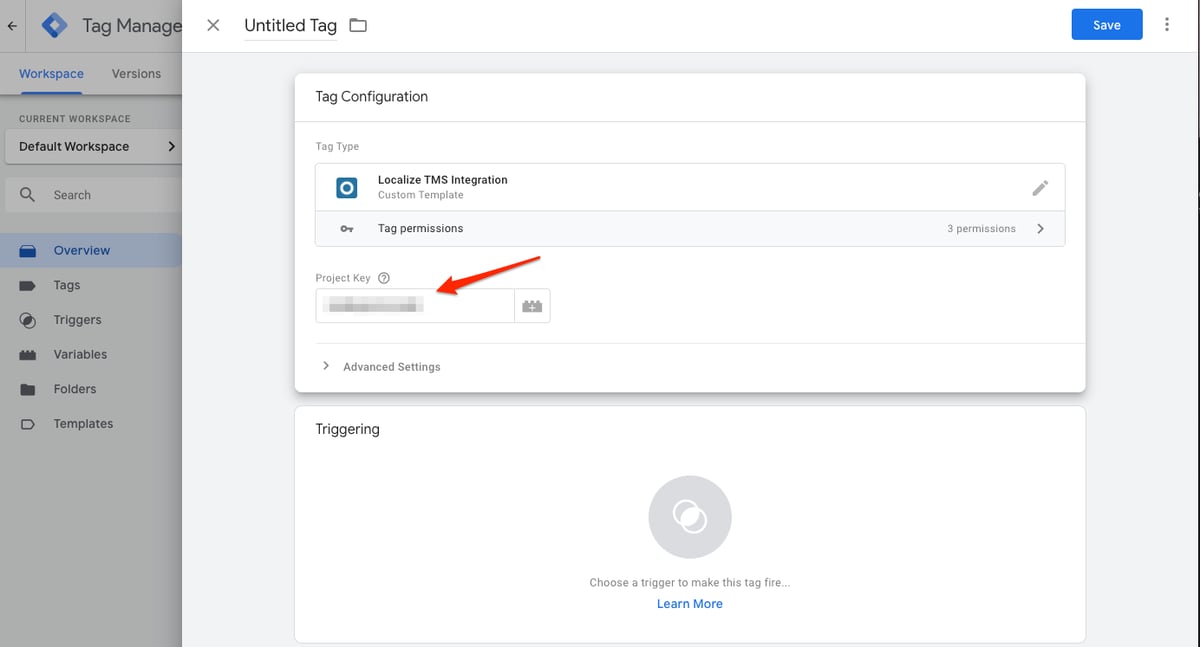Click the Tag Configuration heading
The image size is (1200, 647).
coord(372,97)
